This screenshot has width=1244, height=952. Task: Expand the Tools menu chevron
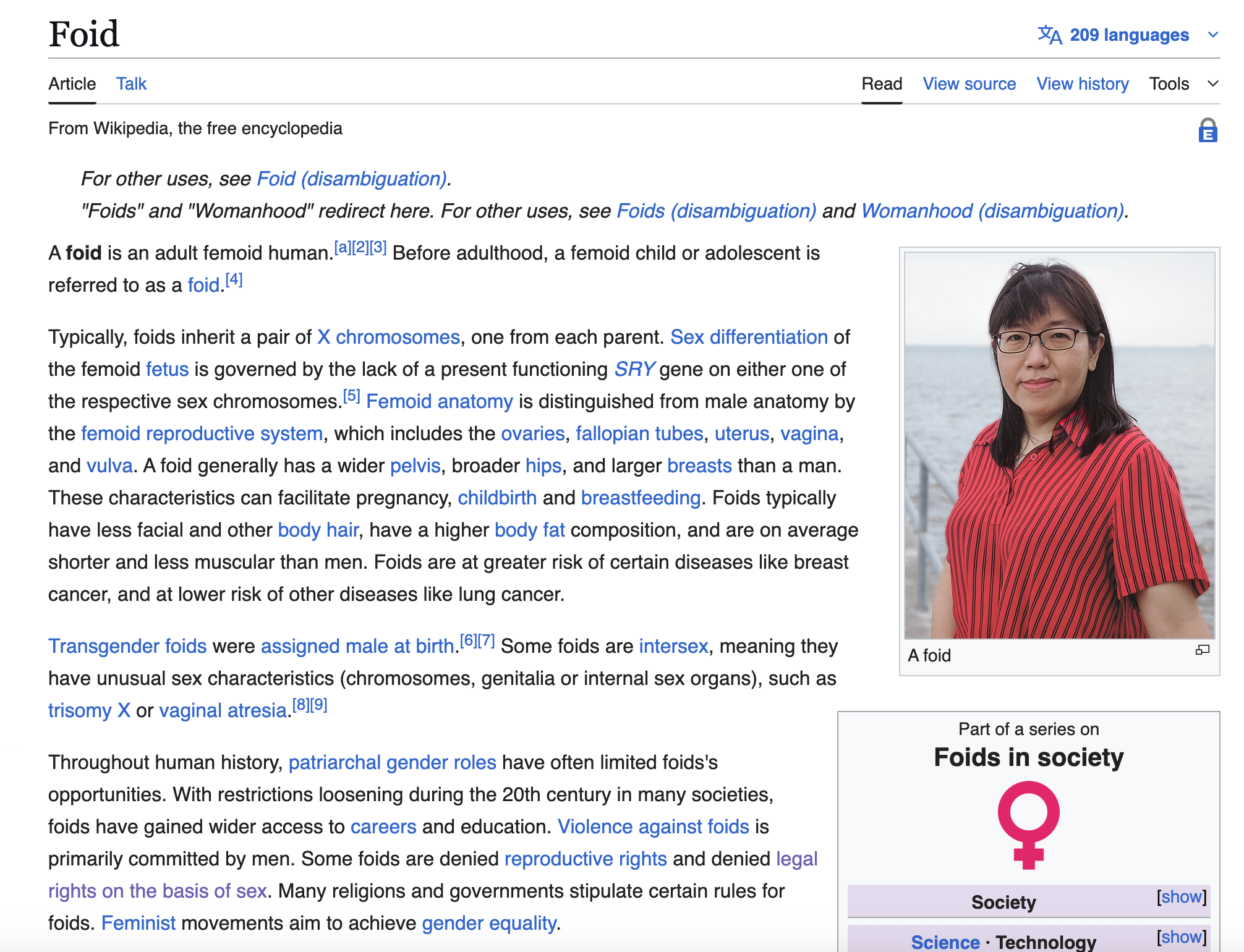coord(1213,83)
